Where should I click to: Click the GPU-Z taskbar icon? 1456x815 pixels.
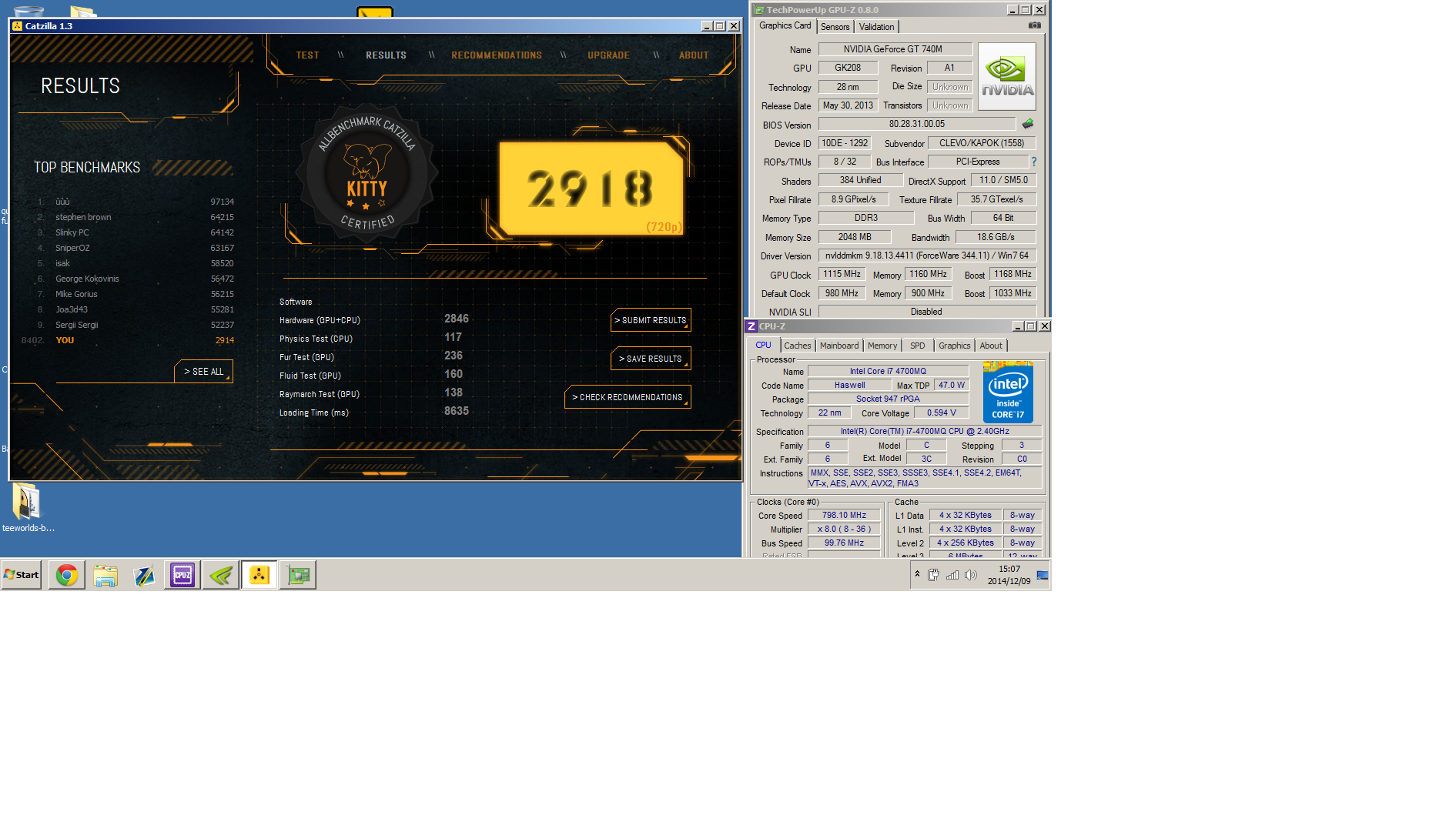[298, 575]
